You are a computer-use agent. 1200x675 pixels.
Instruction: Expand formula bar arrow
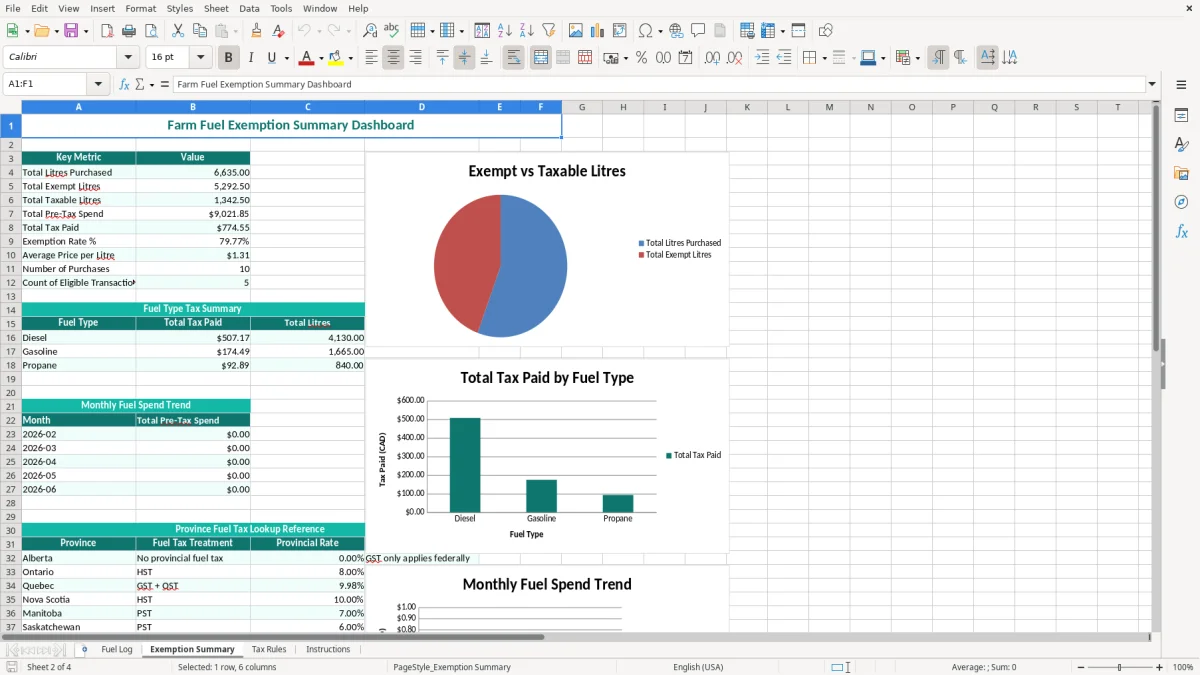(x=1152, y=84)
